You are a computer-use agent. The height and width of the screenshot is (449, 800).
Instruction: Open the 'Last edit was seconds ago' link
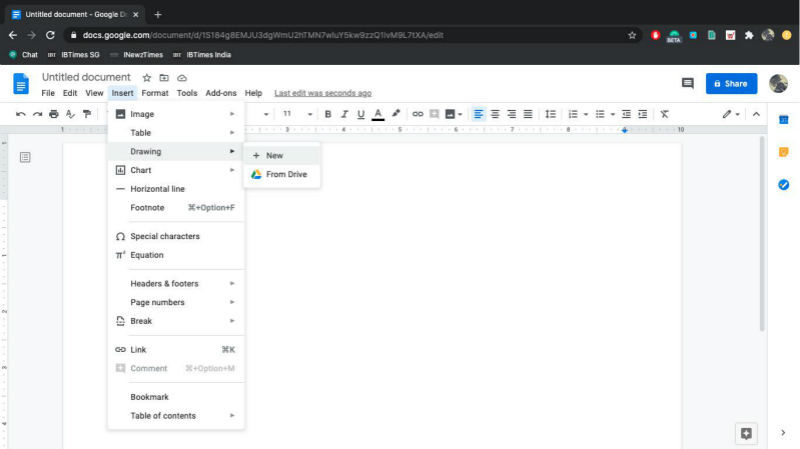pos(322,93)
